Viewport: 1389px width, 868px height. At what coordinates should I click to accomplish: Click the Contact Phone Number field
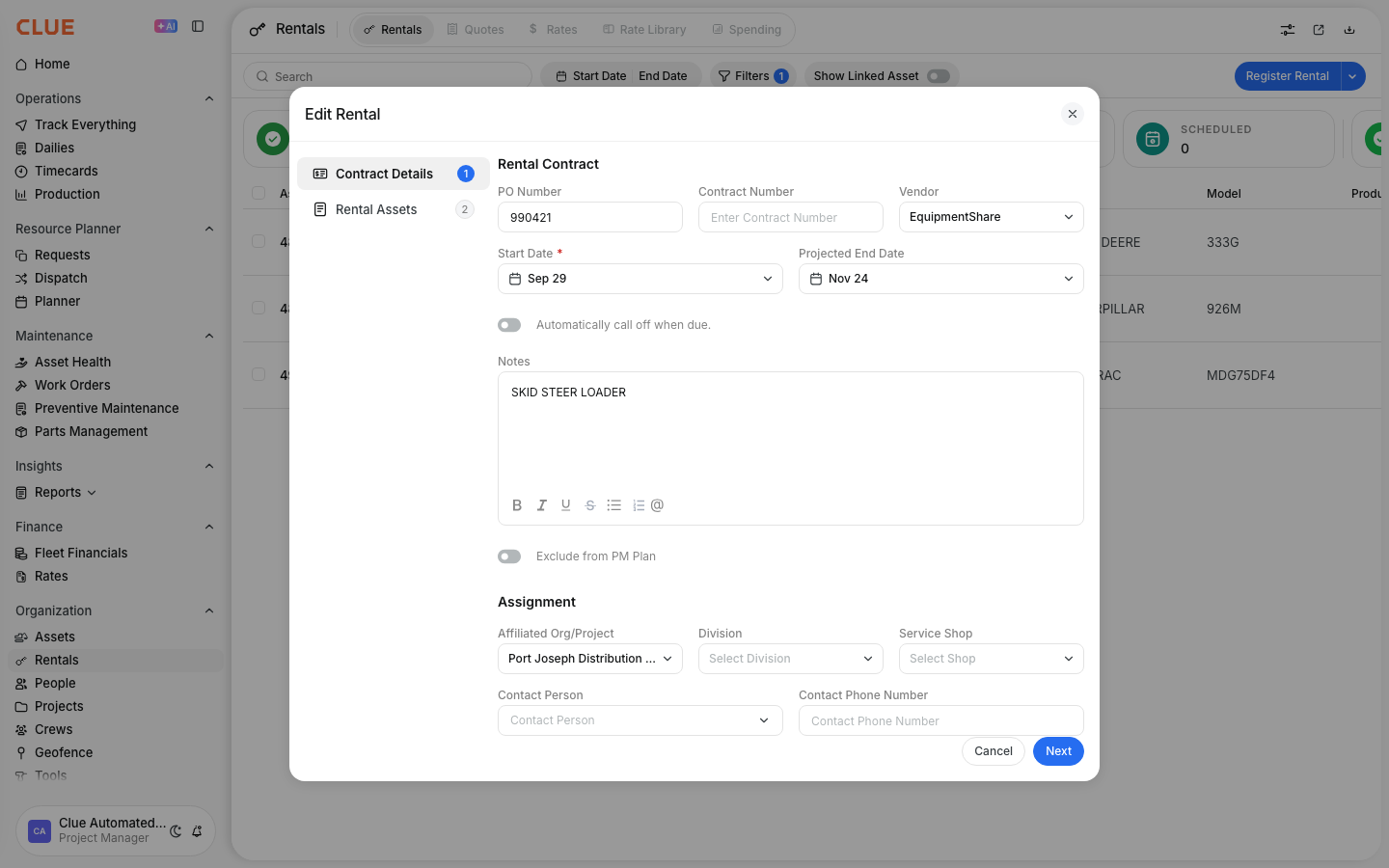pyautogui.click(x=941, y=720)
